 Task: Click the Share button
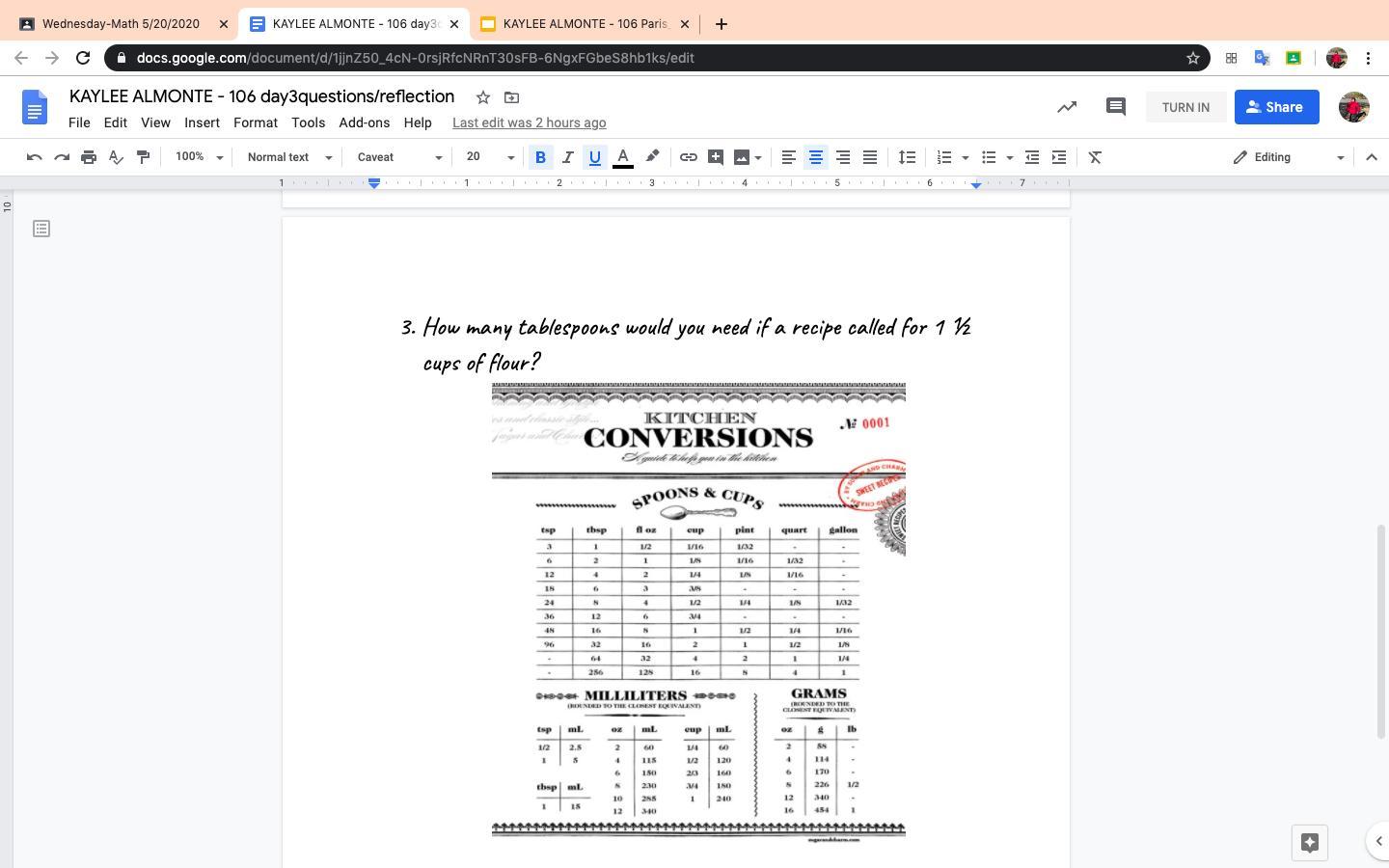coord(1277,107)
